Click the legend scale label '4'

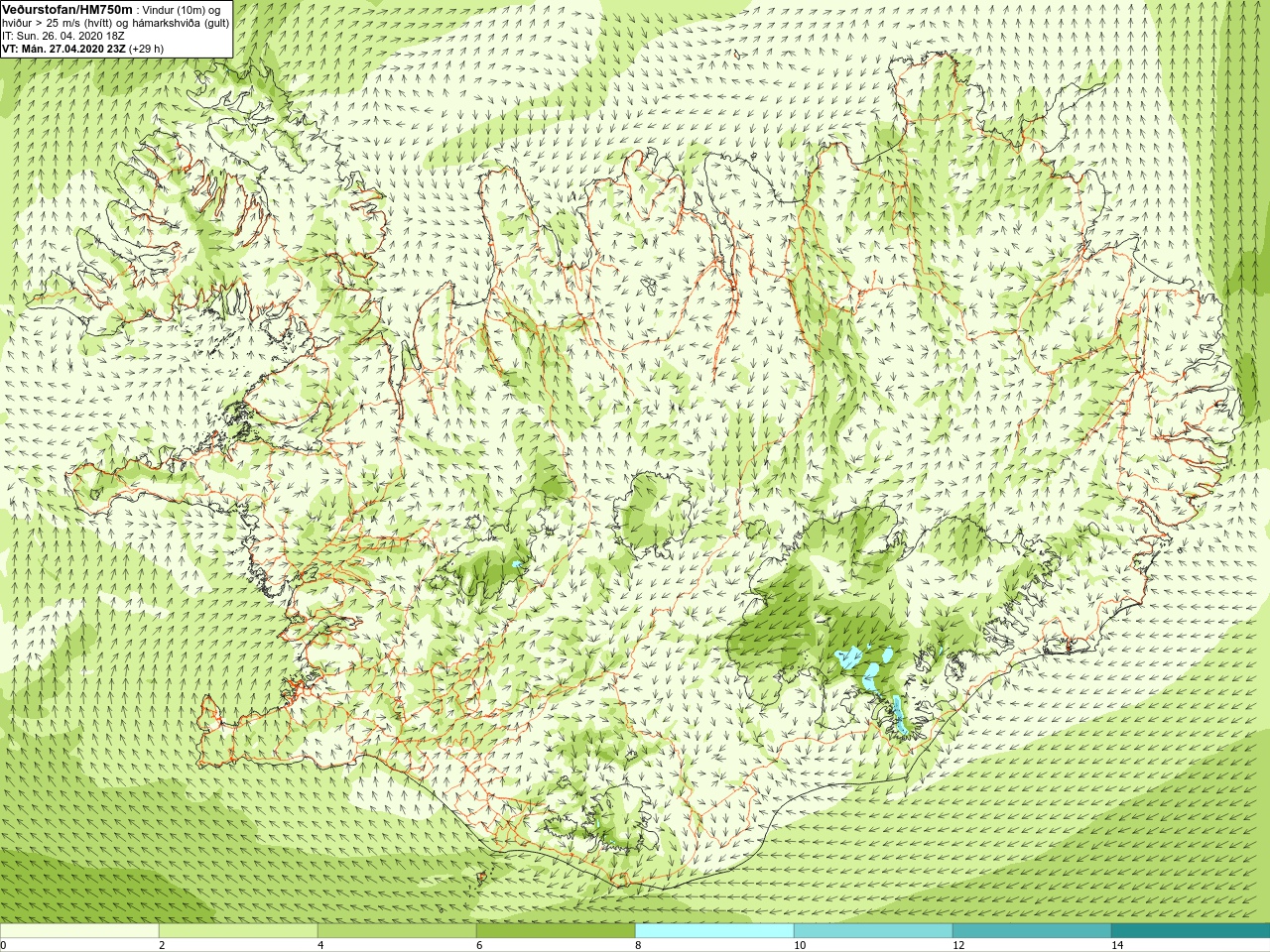coord(320,945)
